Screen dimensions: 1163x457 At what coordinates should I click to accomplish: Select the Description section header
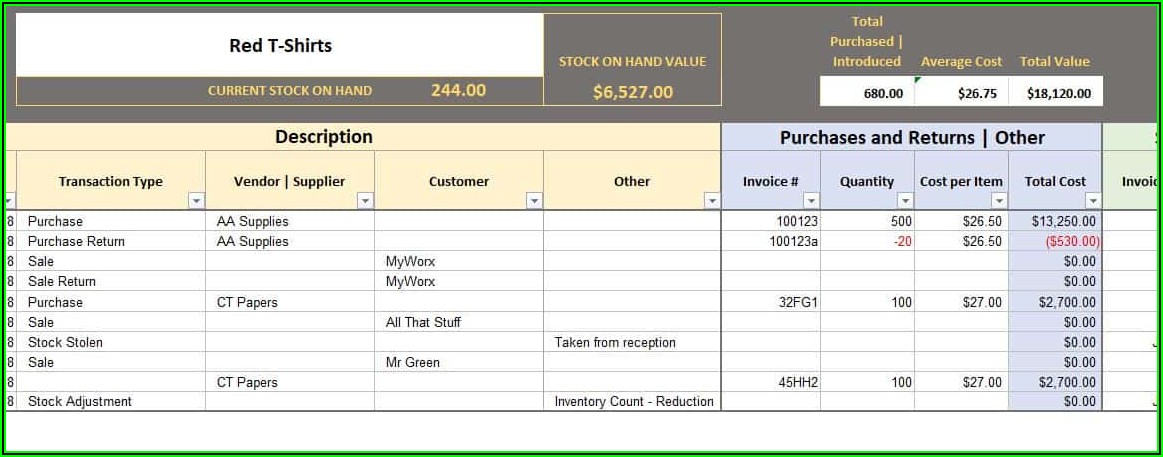click(x=323, y=137)
